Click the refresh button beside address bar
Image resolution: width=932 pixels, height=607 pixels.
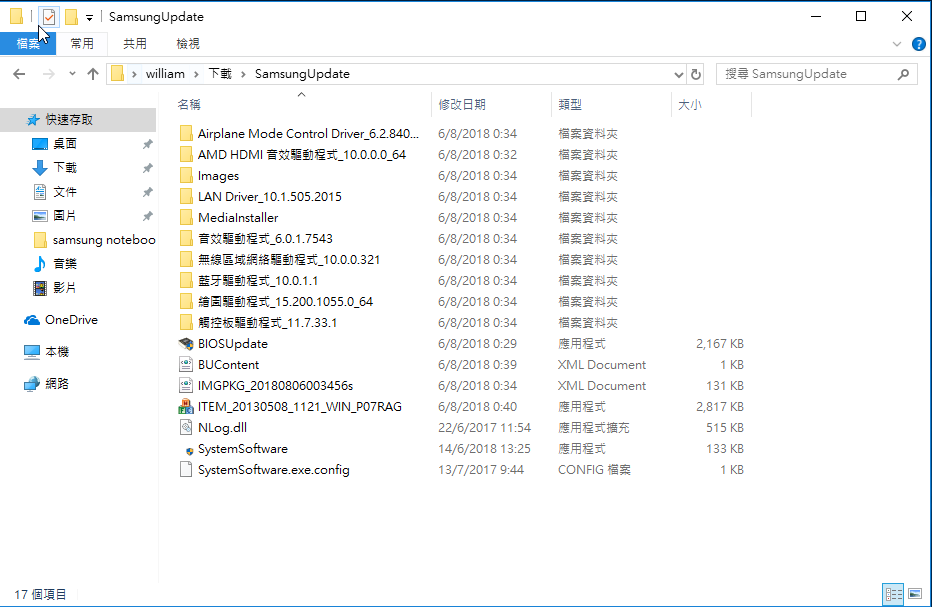(696, 74)
